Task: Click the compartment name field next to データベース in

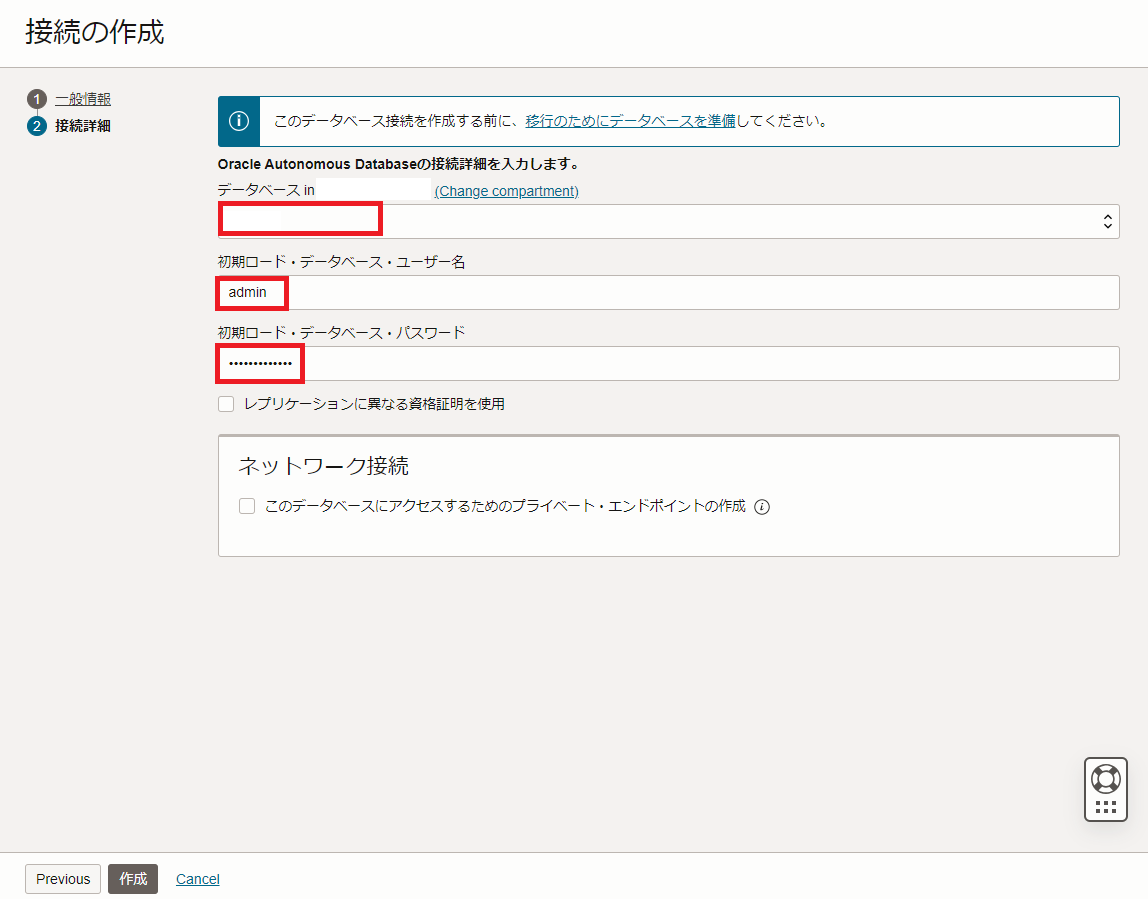Action: (370, 190)
